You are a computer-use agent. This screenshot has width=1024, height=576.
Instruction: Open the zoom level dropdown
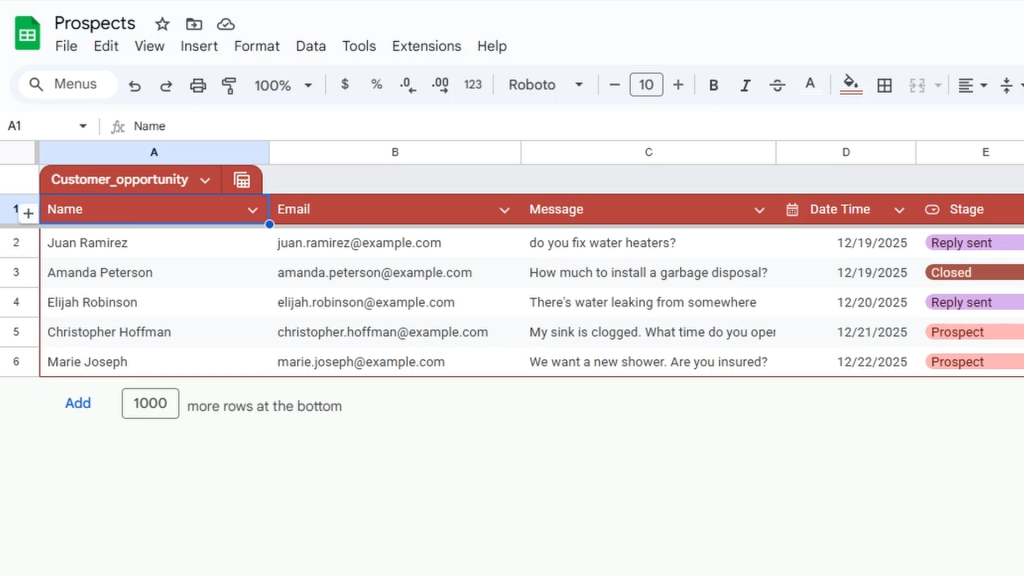pos(283,86)
